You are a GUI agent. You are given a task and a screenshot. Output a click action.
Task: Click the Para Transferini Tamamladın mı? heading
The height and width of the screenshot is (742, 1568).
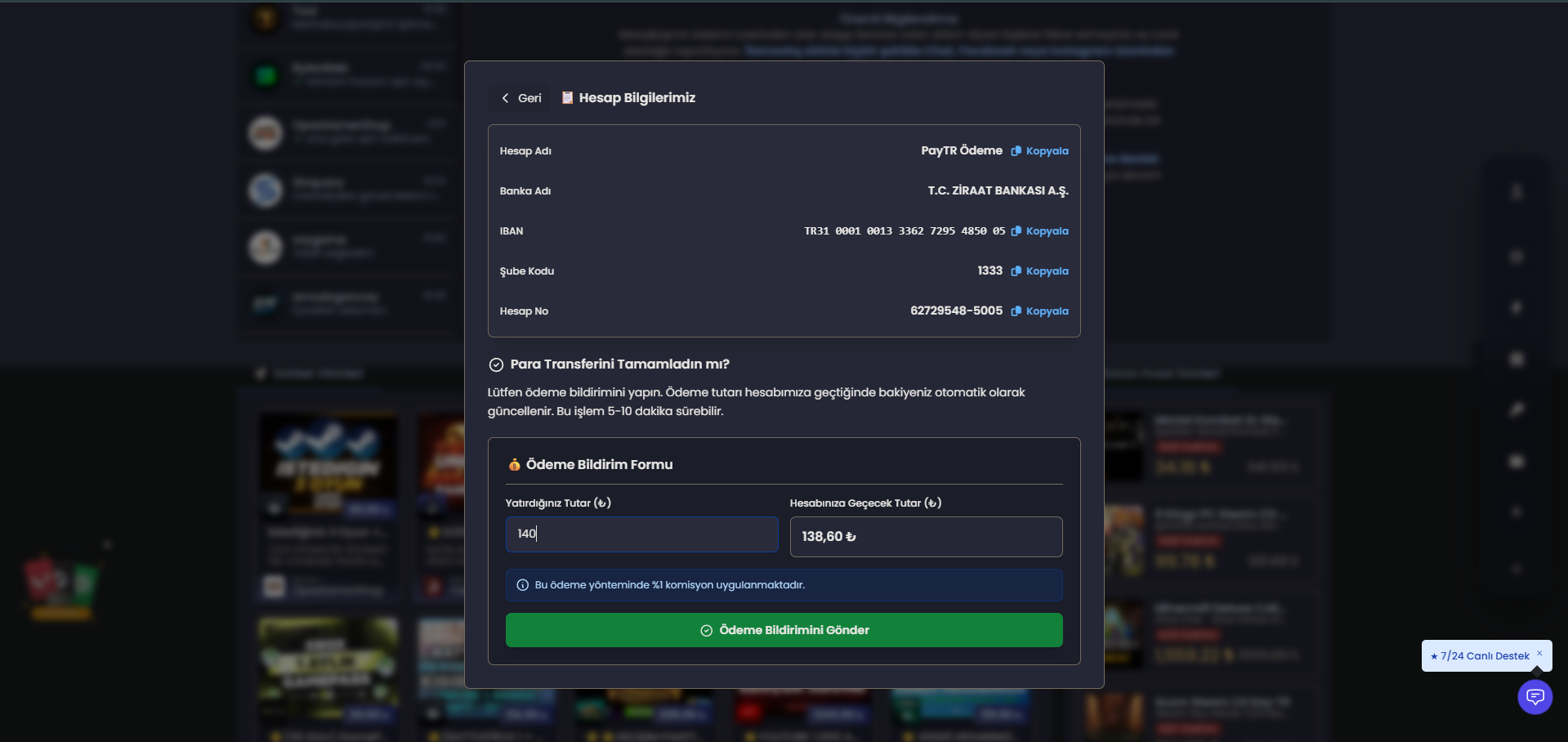620,364
